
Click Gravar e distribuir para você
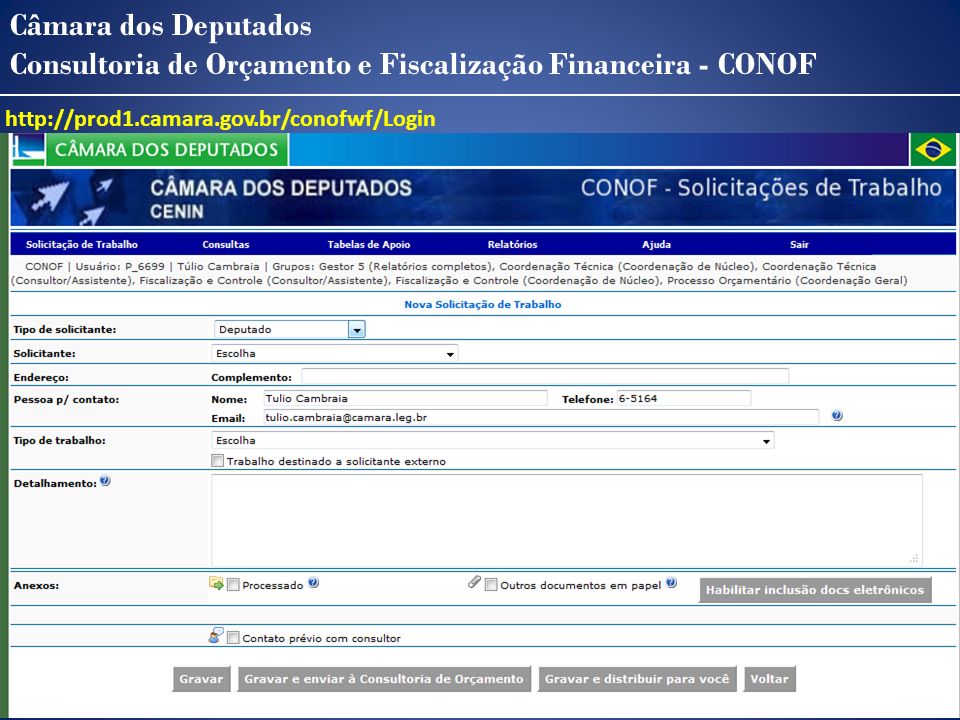click(637, 679)
